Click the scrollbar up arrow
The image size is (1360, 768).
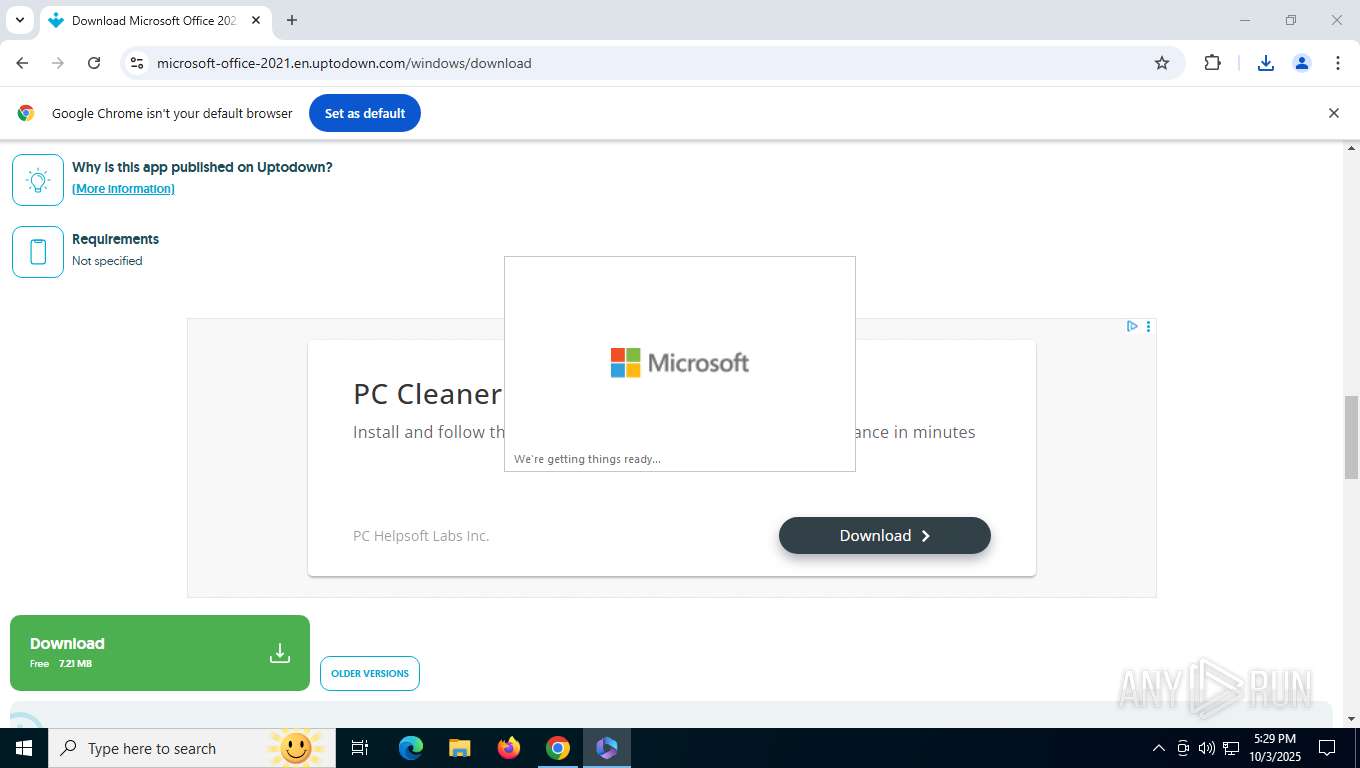pyautogui.click(x=1351, y=148)
